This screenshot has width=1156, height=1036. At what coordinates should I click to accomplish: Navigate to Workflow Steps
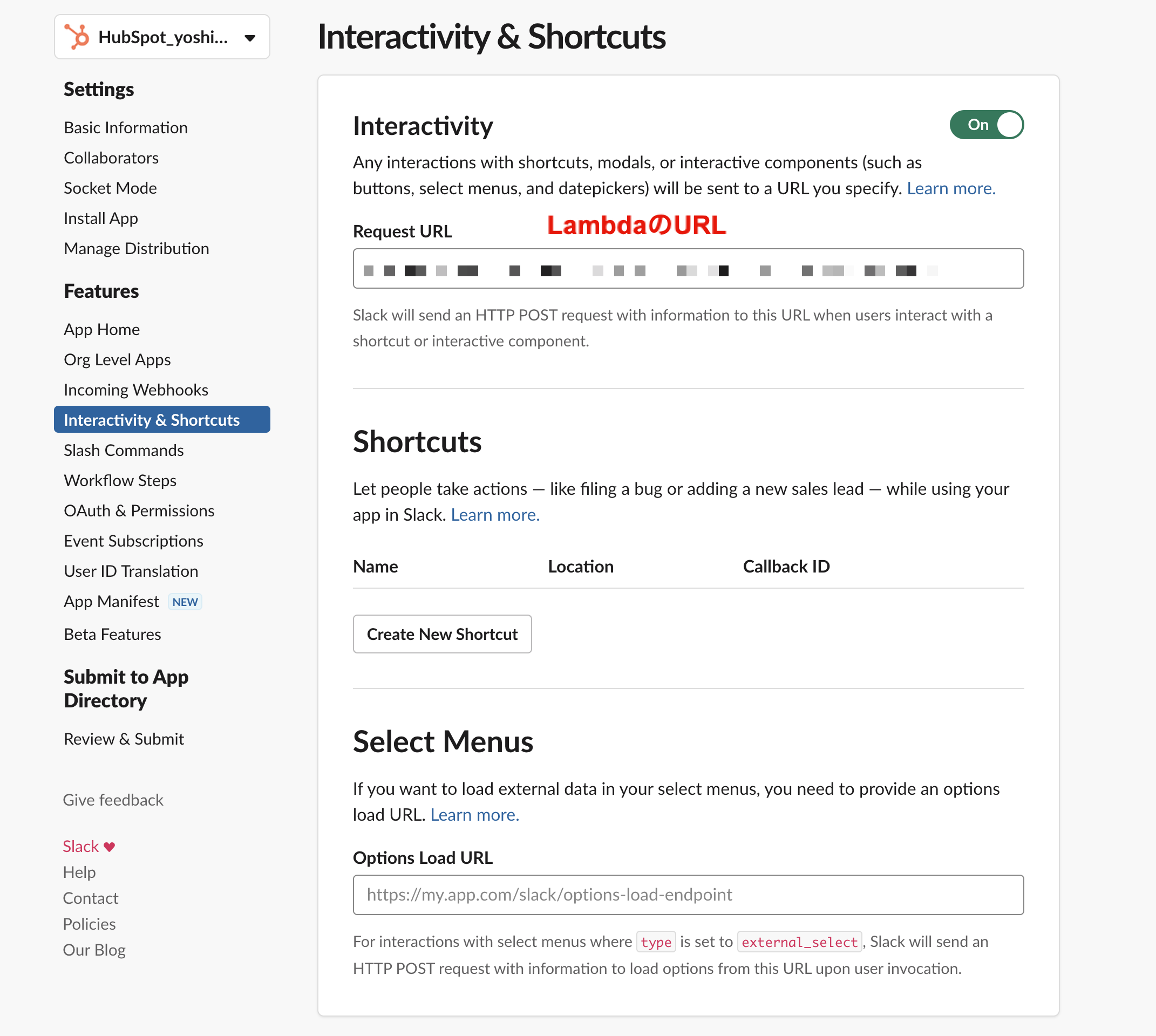point(120,480)
